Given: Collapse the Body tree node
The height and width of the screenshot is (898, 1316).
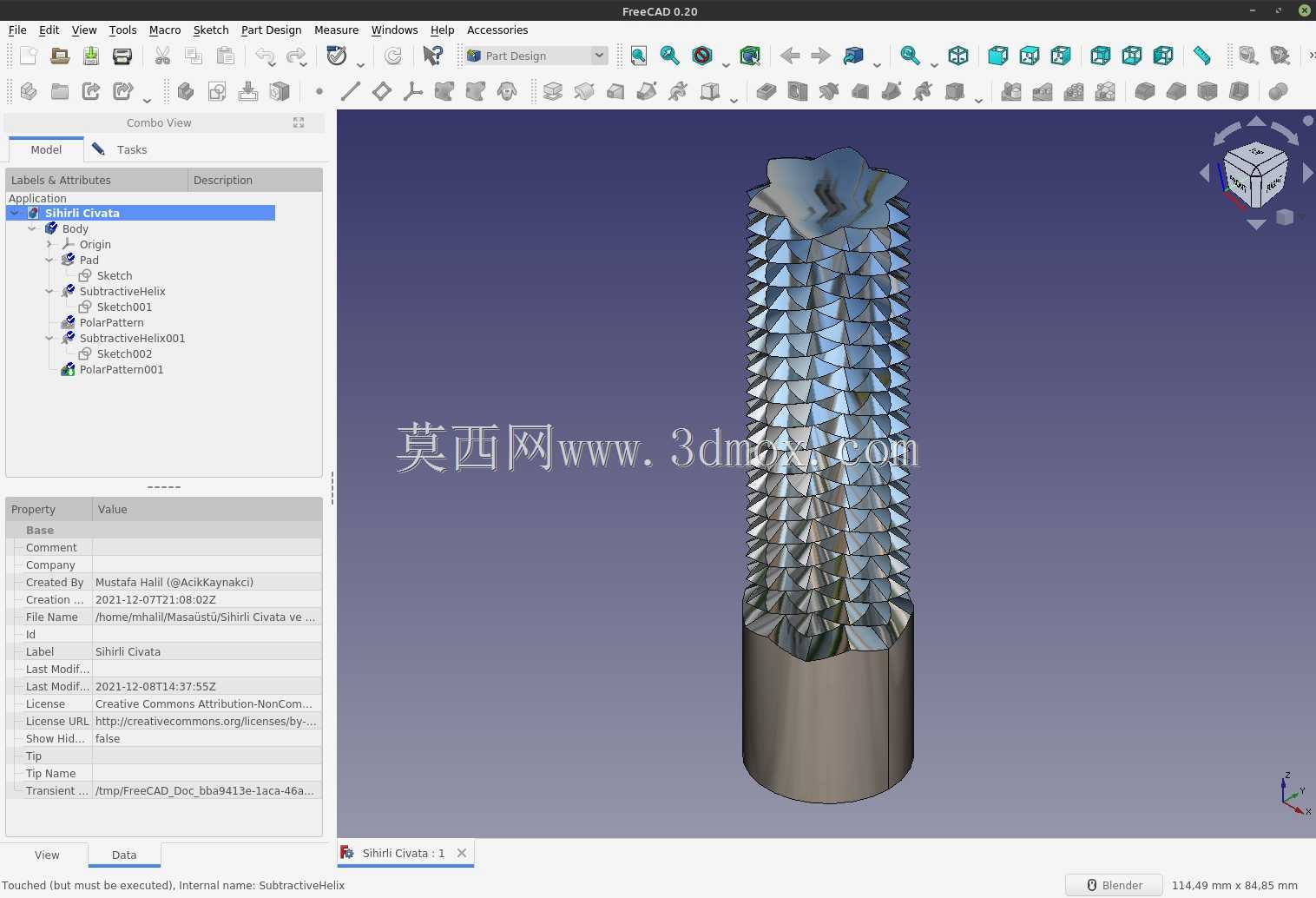Looking at the screenshot, I should click(32, 229).
